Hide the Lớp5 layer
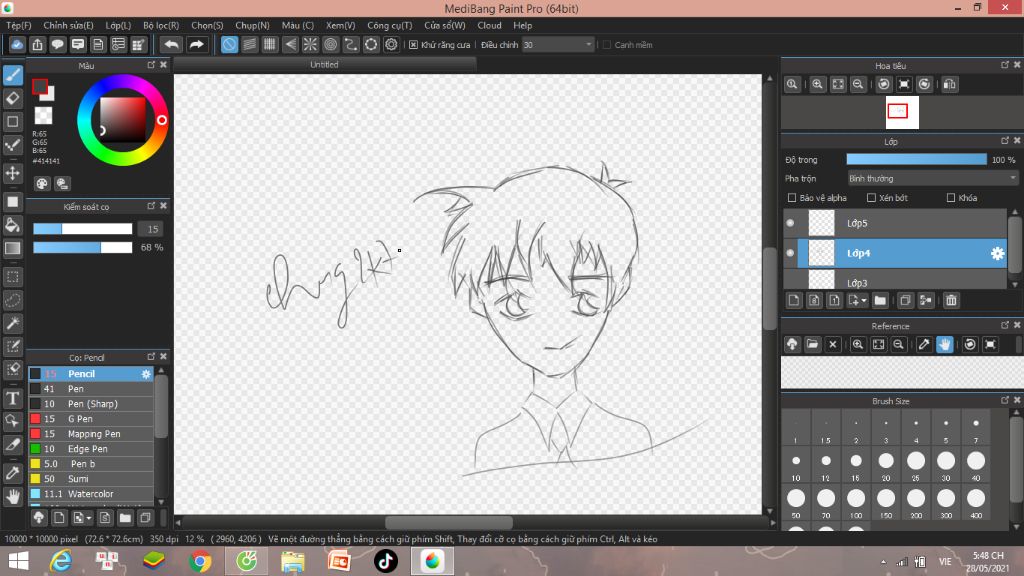This screenshot has height=576, width=1024. [x=790, y=223]
